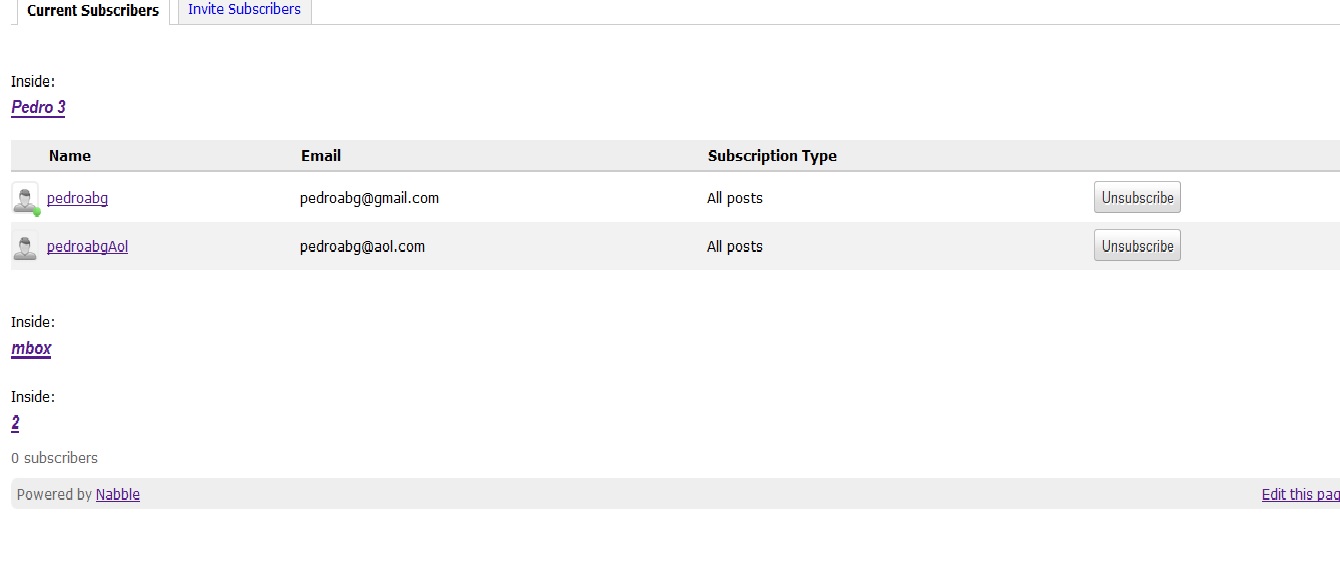This screenshot has width=1340, height=561.
Task: Unsubscribe the pedroabg@gmail.com subscriber
Action: (1137, 198)
